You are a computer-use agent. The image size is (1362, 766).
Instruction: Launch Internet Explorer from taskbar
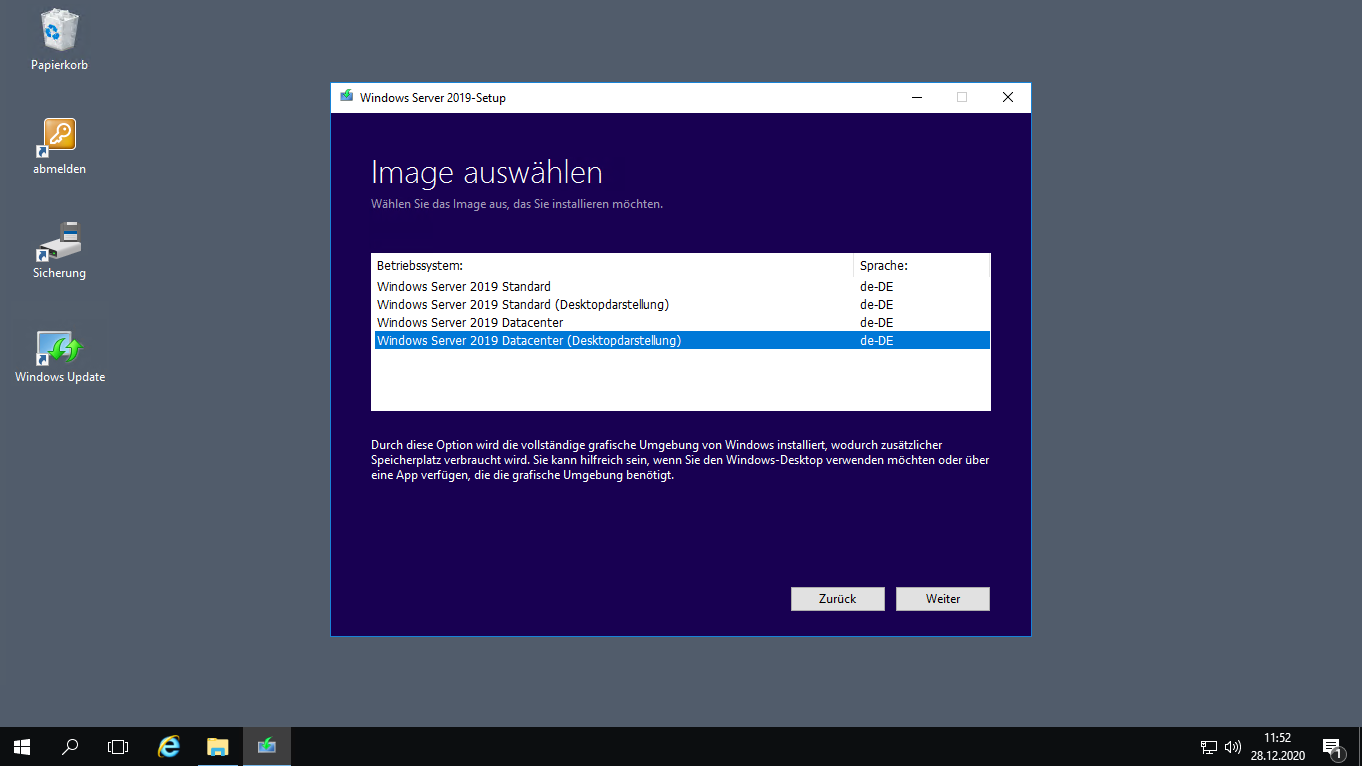pos(169,746)
